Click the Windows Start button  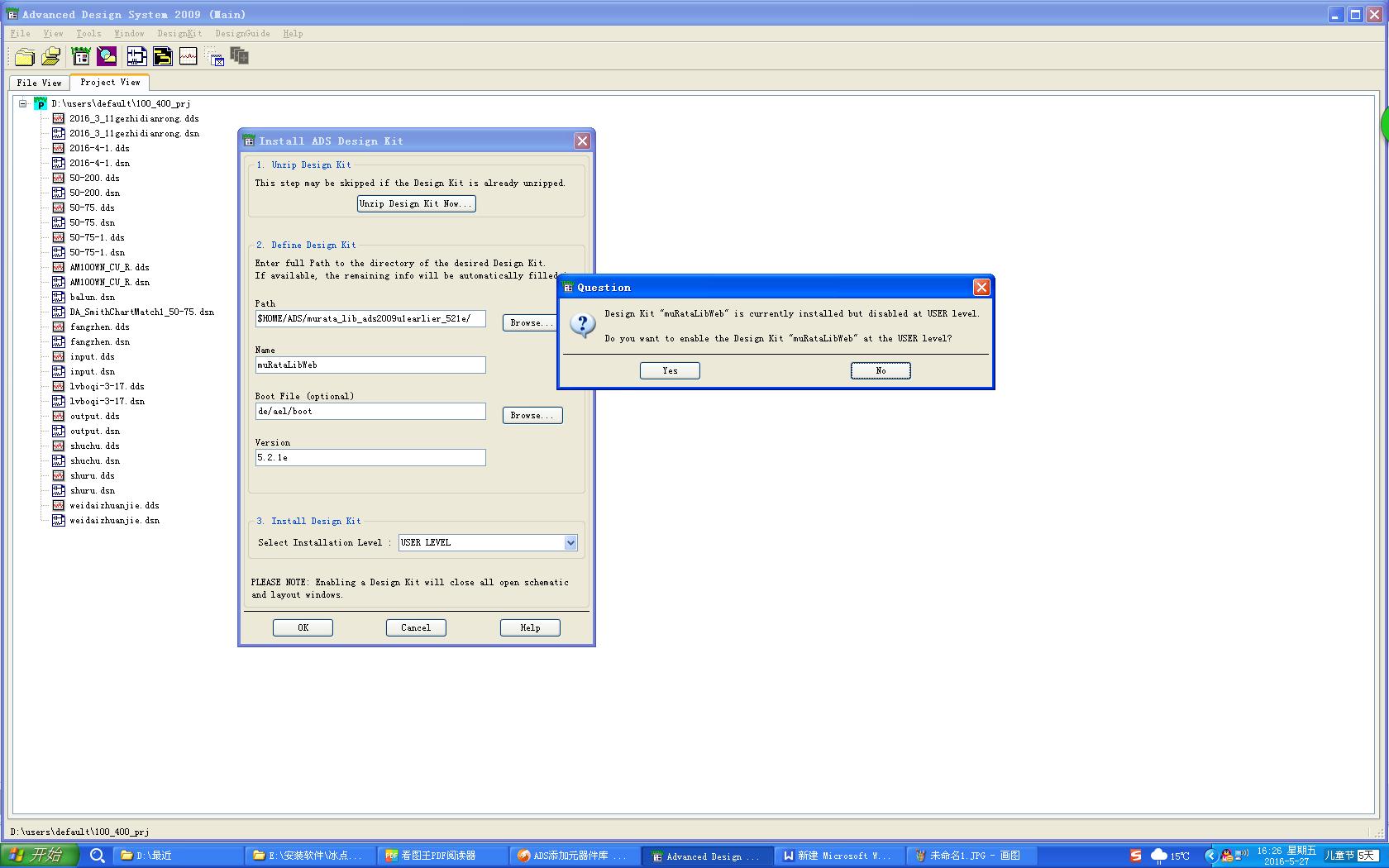[x=40, y=856]
